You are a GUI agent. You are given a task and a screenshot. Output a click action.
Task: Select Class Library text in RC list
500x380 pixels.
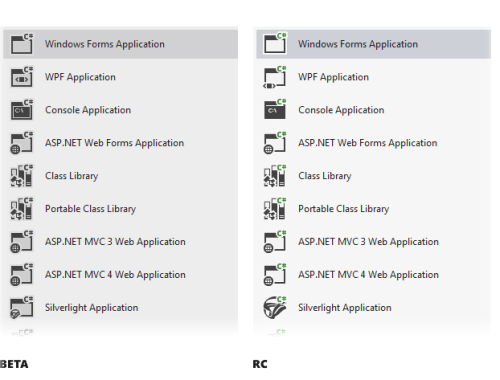325,176
